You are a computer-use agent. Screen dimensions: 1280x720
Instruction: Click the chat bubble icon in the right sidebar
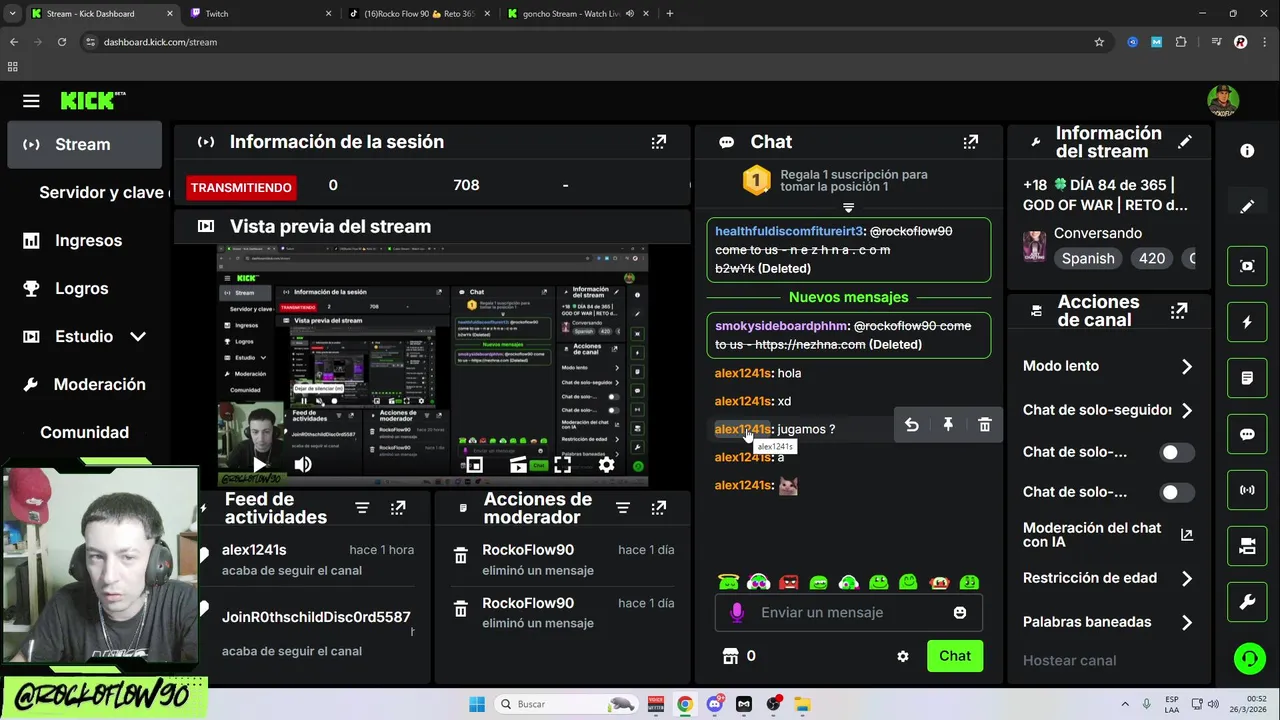(1247, 434)
